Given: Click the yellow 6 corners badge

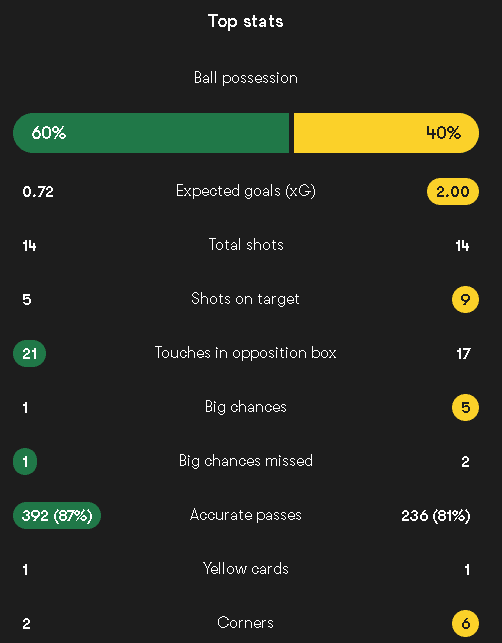Looking at the screenshot, I should [x=465, y=623].
